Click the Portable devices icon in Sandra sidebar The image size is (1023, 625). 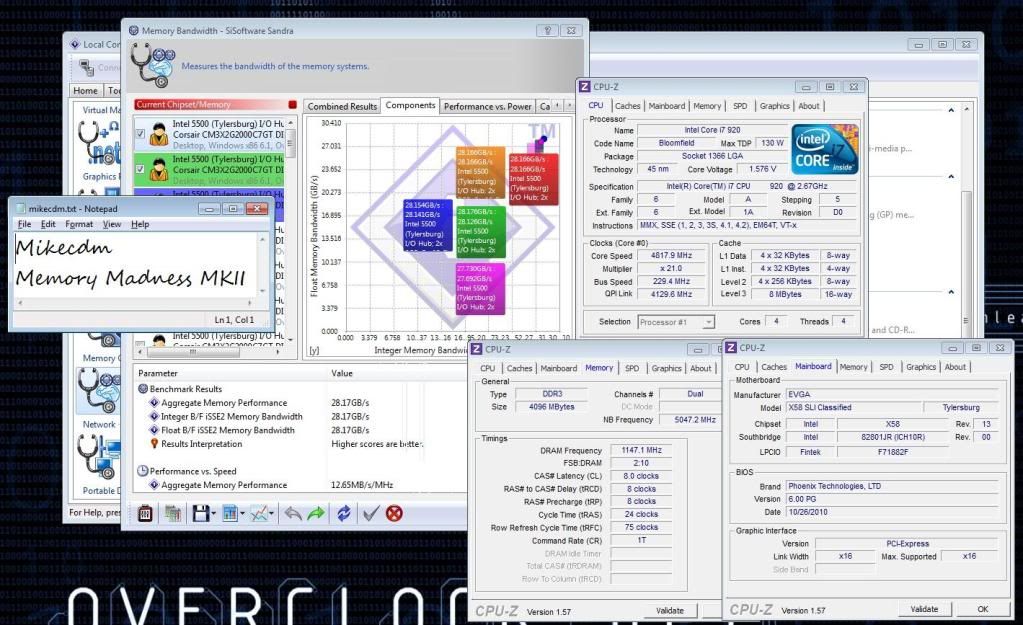pos(99,457)
